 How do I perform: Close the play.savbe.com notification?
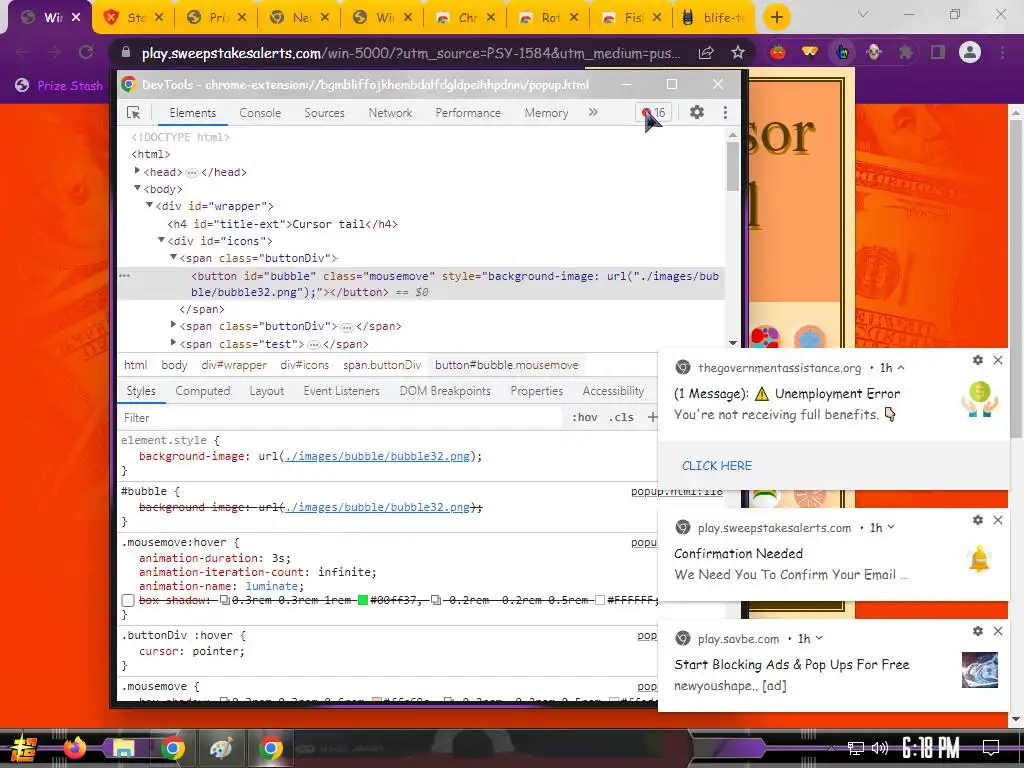[x=998, y=631]
